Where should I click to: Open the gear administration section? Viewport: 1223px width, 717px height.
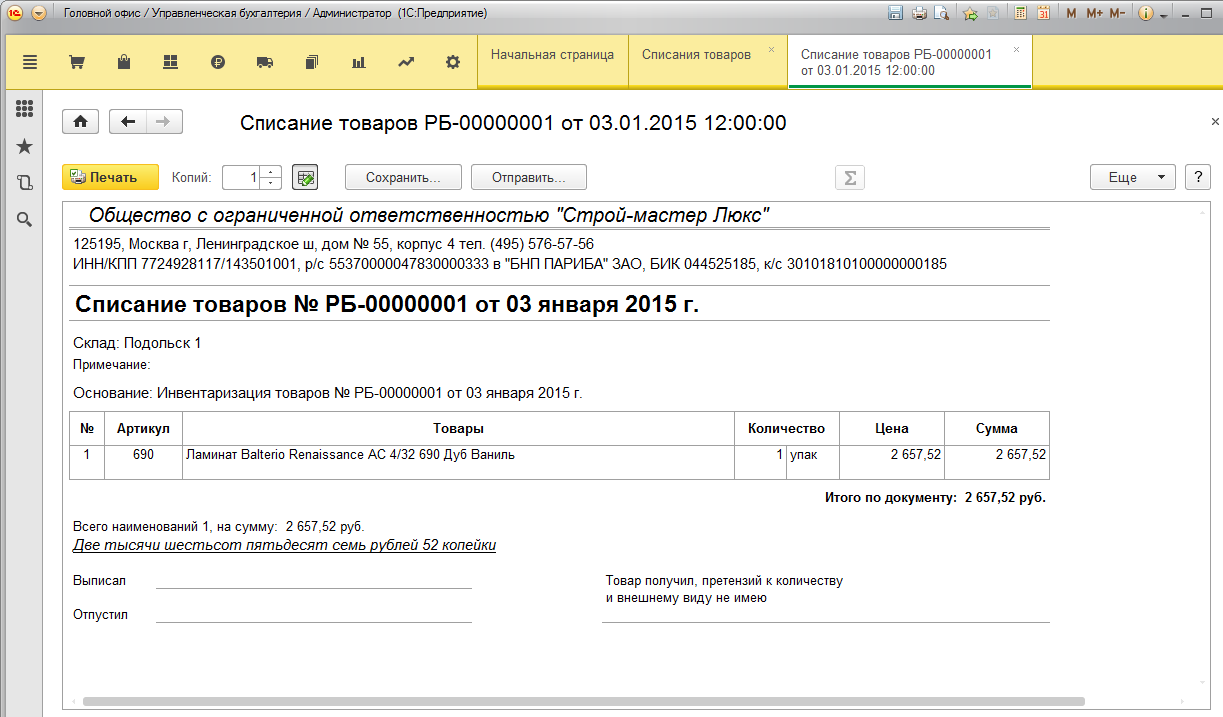(x=453, y=62)
